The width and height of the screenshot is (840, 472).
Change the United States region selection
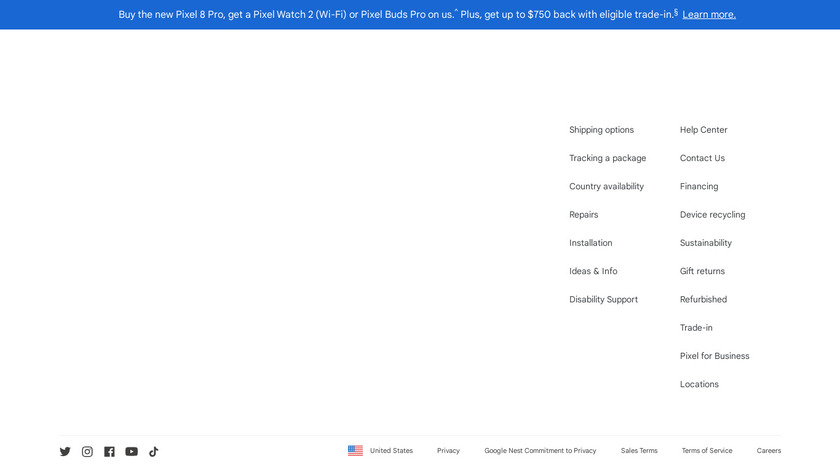pyautogui.click(x=391, y=451)
